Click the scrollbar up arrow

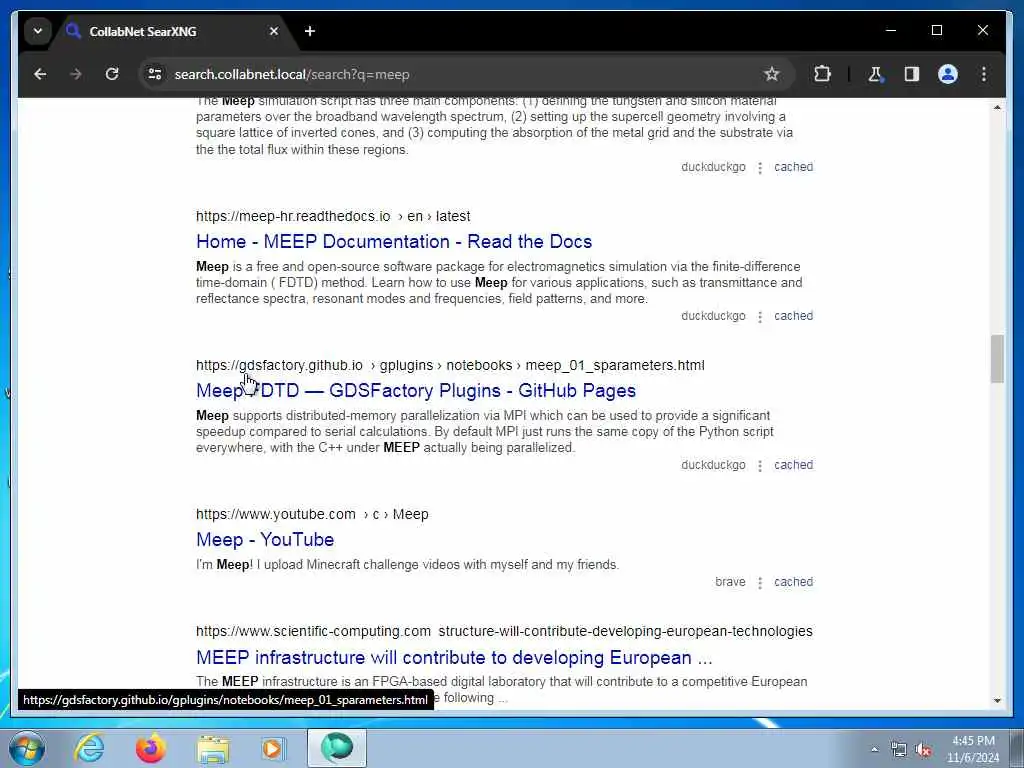[x=997, y=107]
